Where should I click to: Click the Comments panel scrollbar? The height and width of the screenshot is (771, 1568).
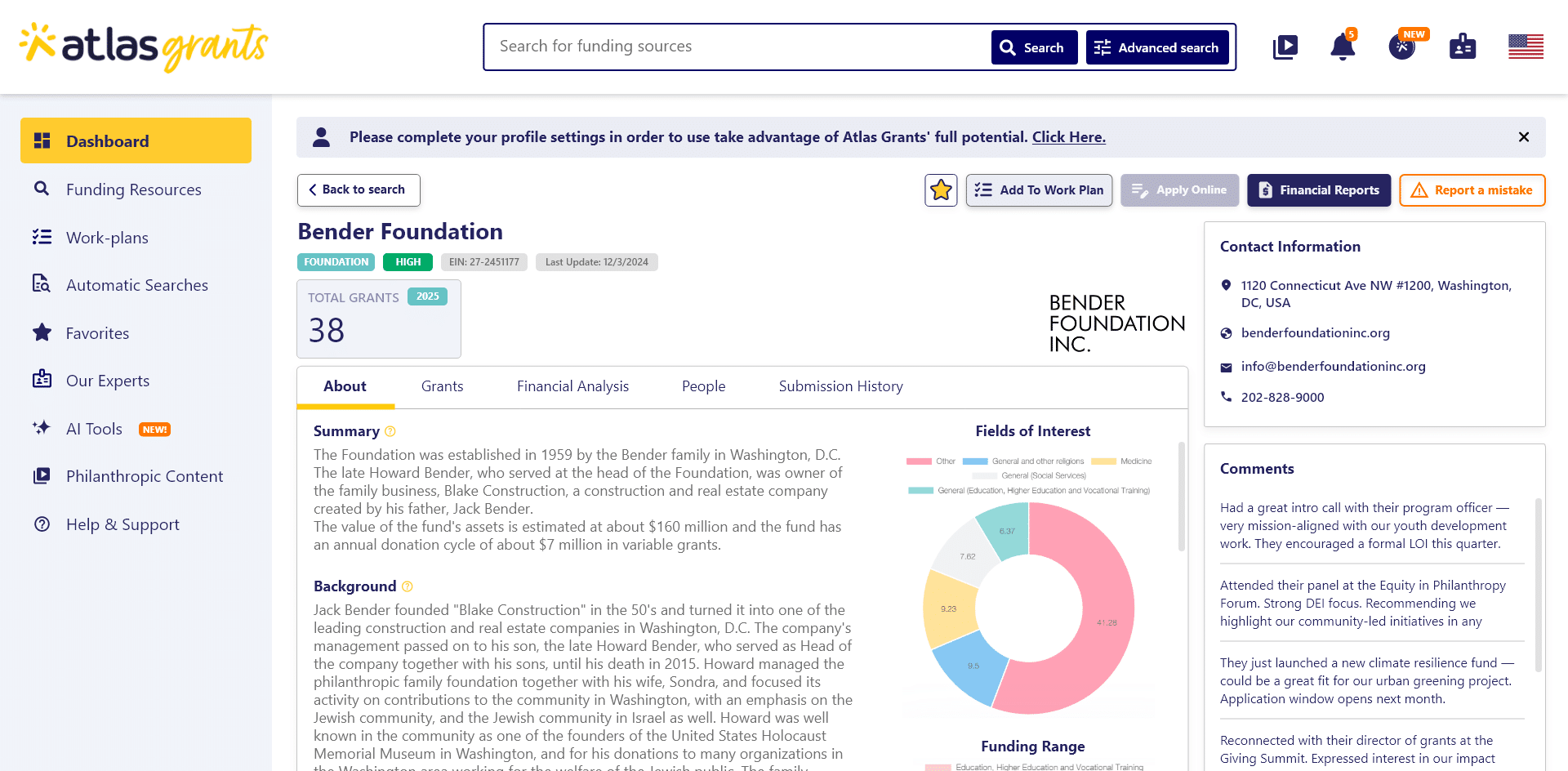tap(1539, 584)
